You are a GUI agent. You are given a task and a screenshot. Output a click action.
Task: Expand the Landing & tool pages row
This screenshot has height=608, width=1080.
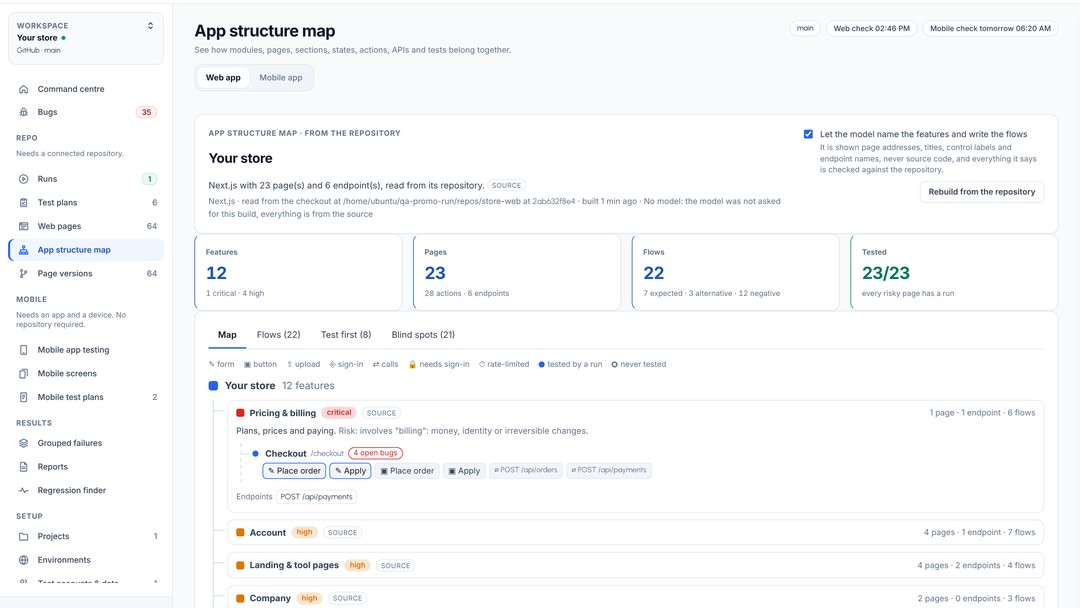coord(635,565)
